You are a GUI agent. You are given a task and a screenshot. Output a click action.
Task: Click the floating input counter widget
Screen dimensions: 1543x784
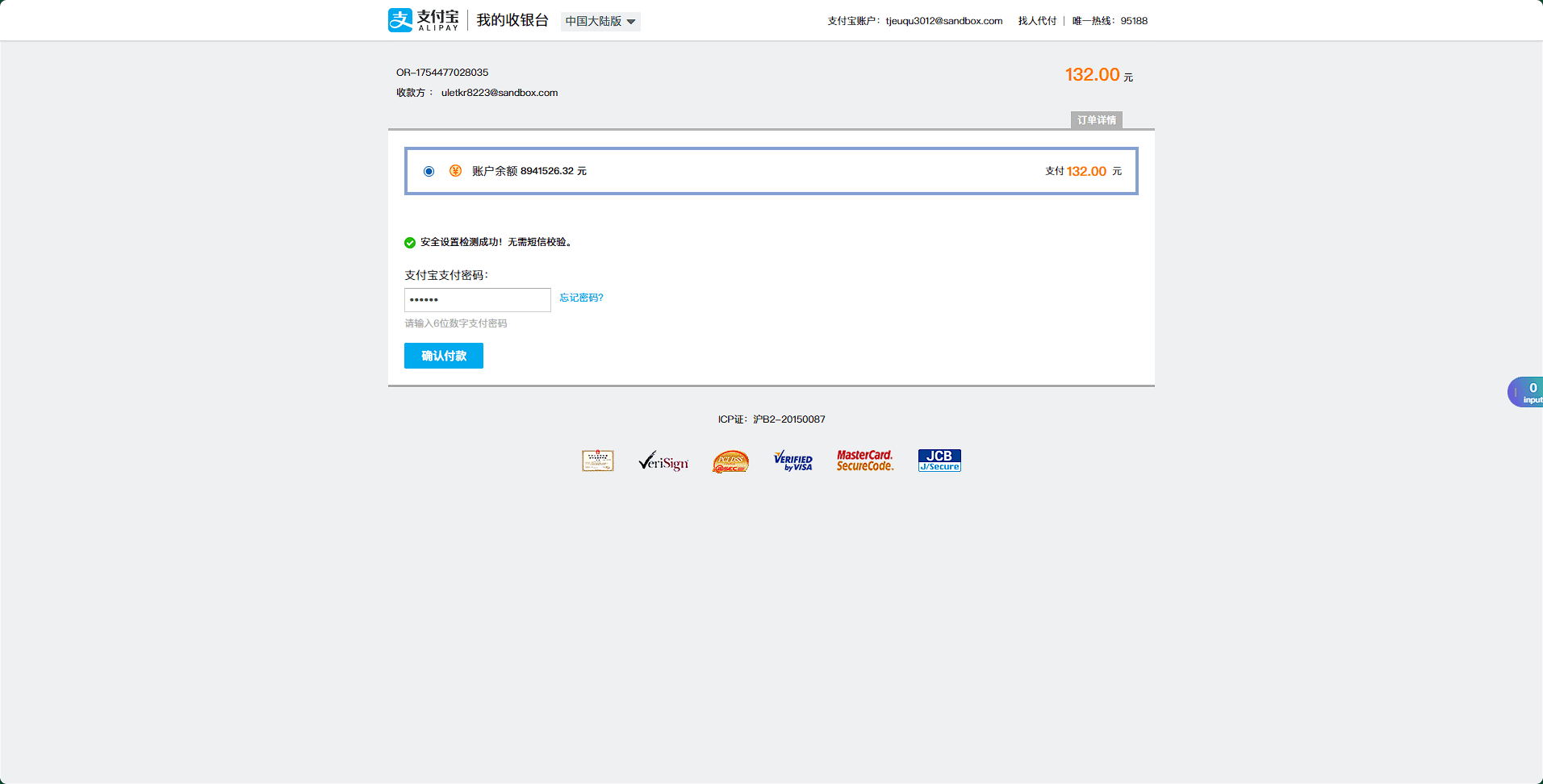coord(1526,392)
